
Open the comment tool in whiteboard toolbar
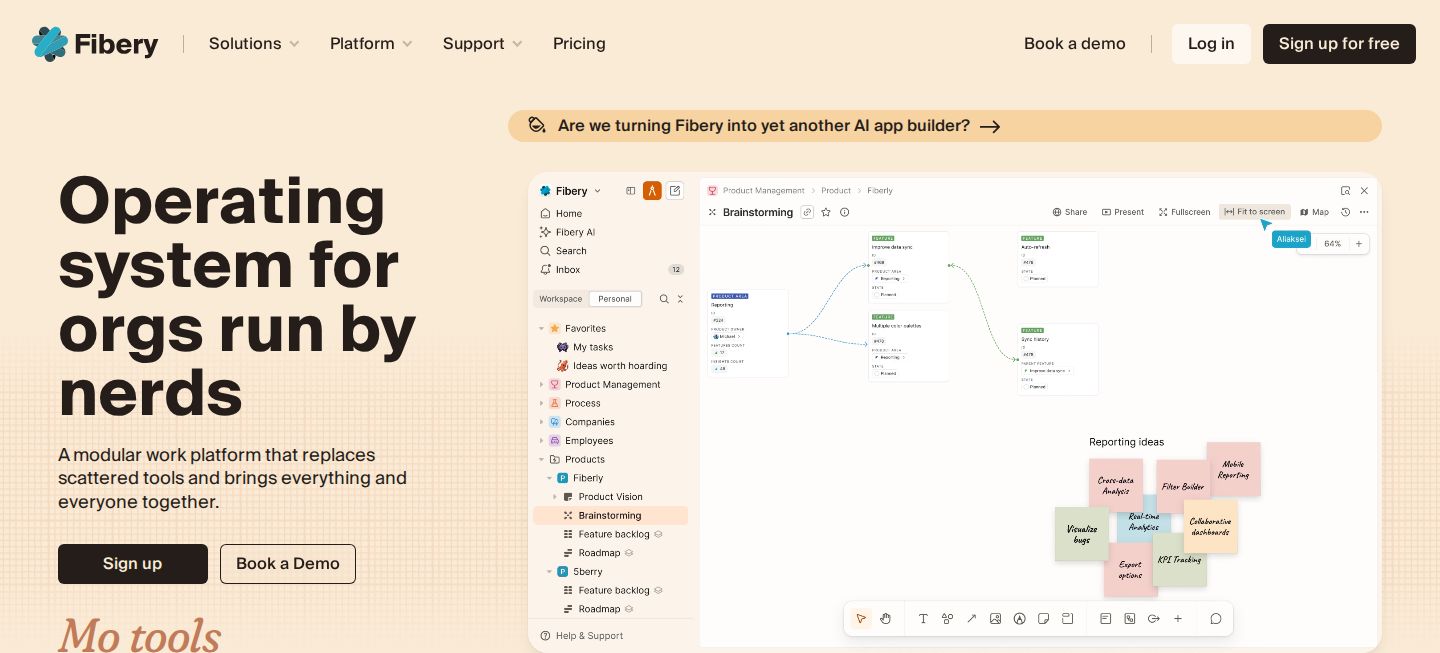click(1216, 619)
